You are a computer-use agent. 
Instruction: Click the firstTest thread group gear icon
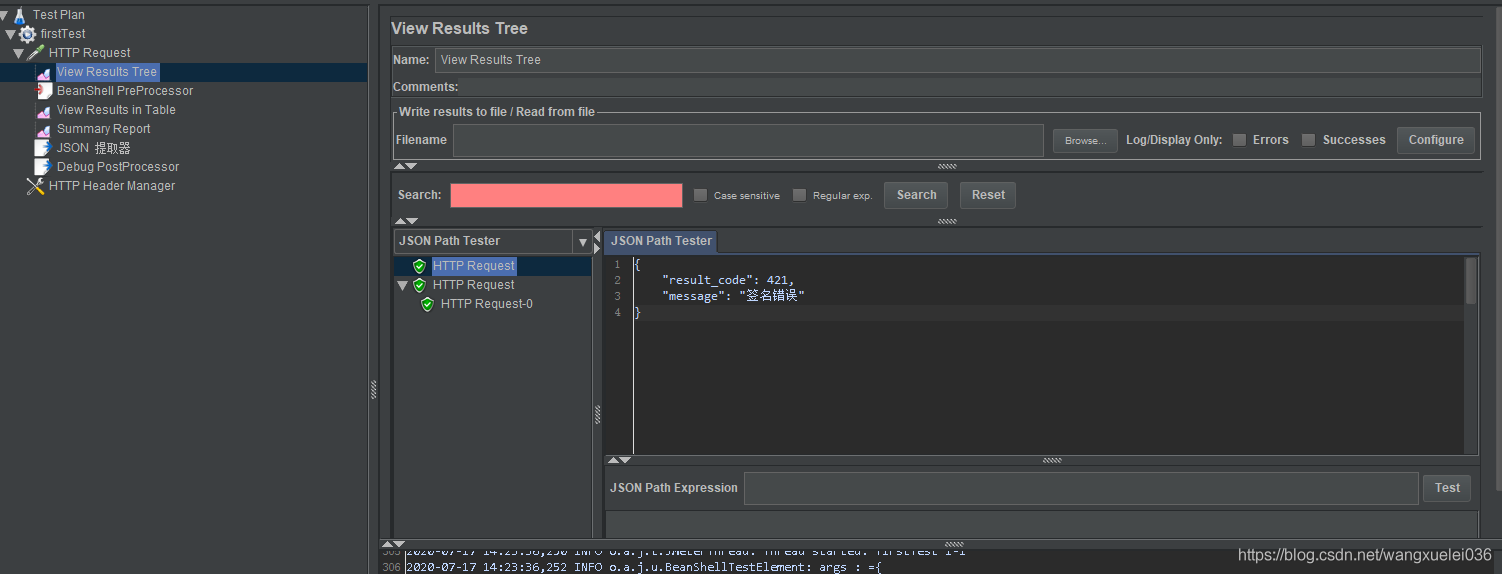pos(27,34)
